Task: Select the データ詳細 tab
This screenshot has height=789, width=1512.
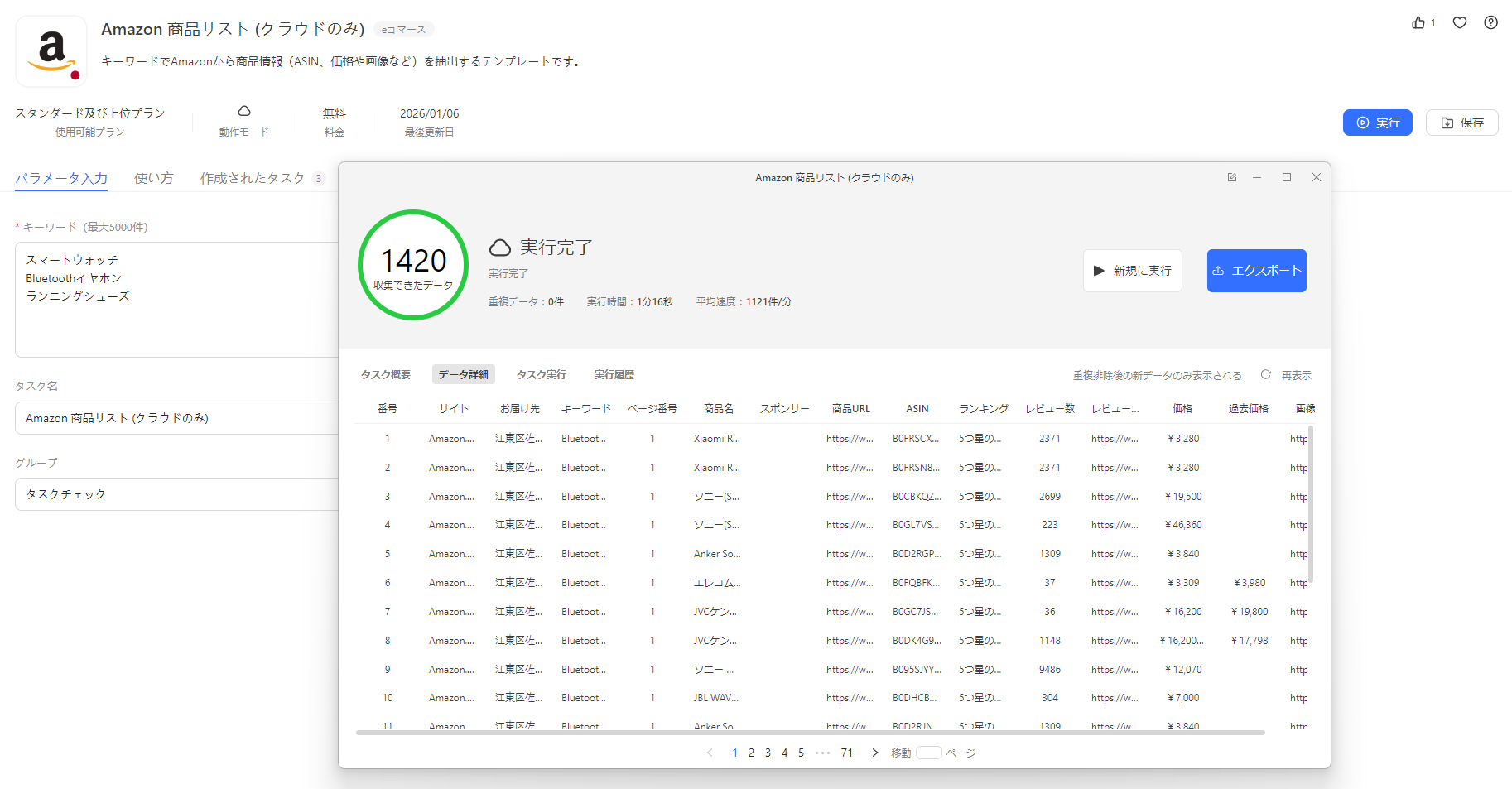Action: point(463,375)
